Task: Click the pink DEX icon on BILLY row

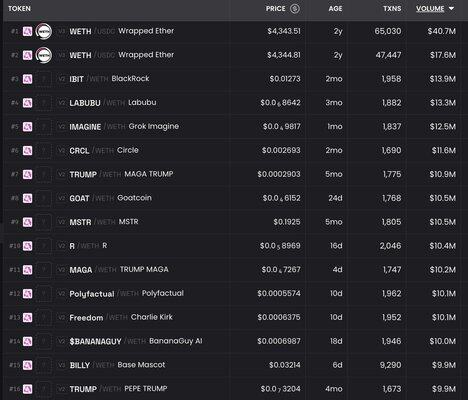Action: pyautogui.click(x=28, y=365)
